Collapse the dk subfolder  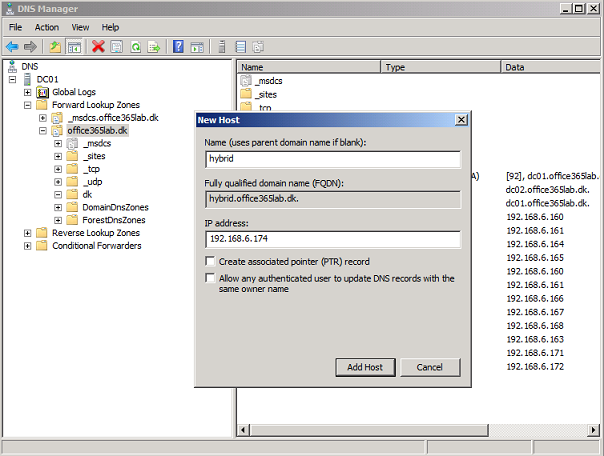click(x=58, y=194)
